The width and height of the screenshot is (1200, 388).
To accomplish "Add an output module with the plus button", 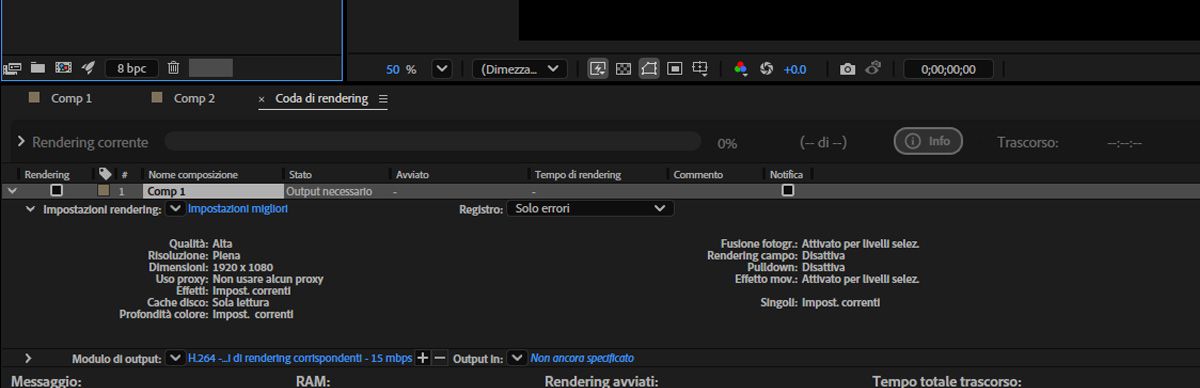I will 422,358.
